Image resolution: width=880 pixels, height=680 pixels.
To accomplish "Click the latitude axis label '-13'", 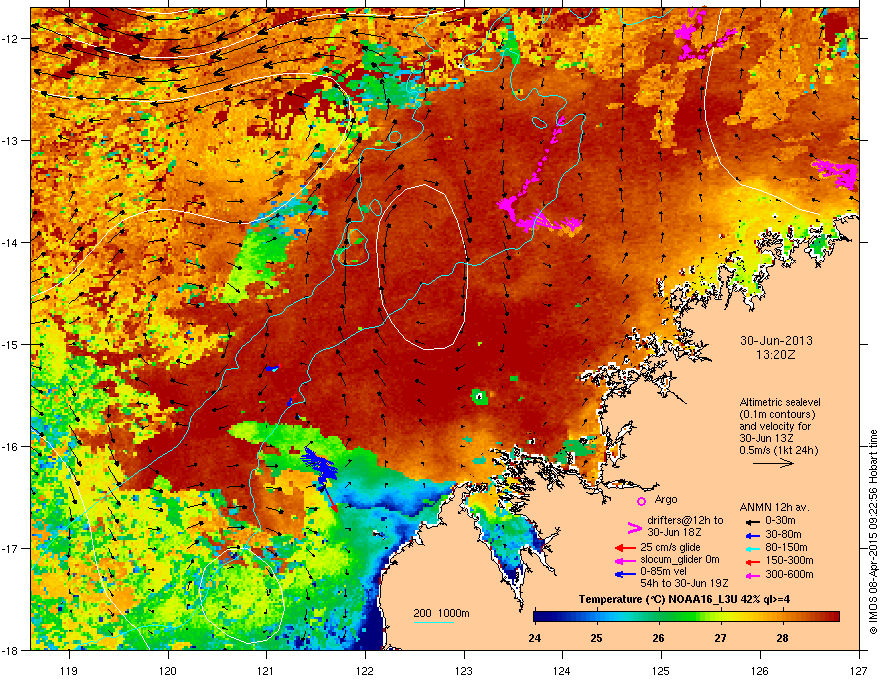I will click(10, 140).
